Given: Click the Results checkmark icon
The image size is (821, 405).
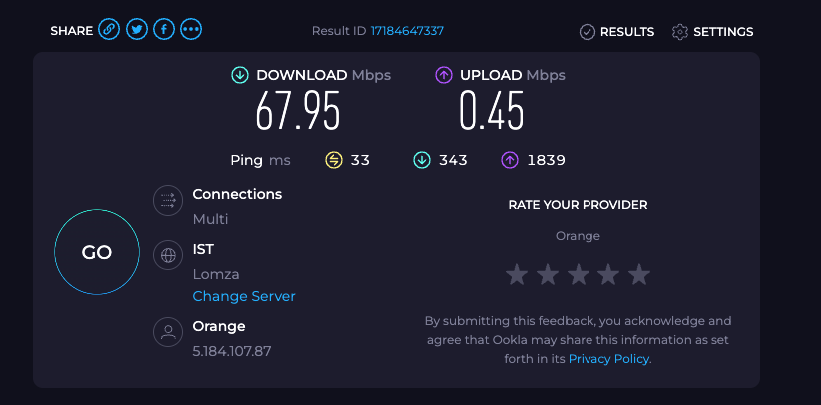Looking at the screenshot, I should pos(587,32).
